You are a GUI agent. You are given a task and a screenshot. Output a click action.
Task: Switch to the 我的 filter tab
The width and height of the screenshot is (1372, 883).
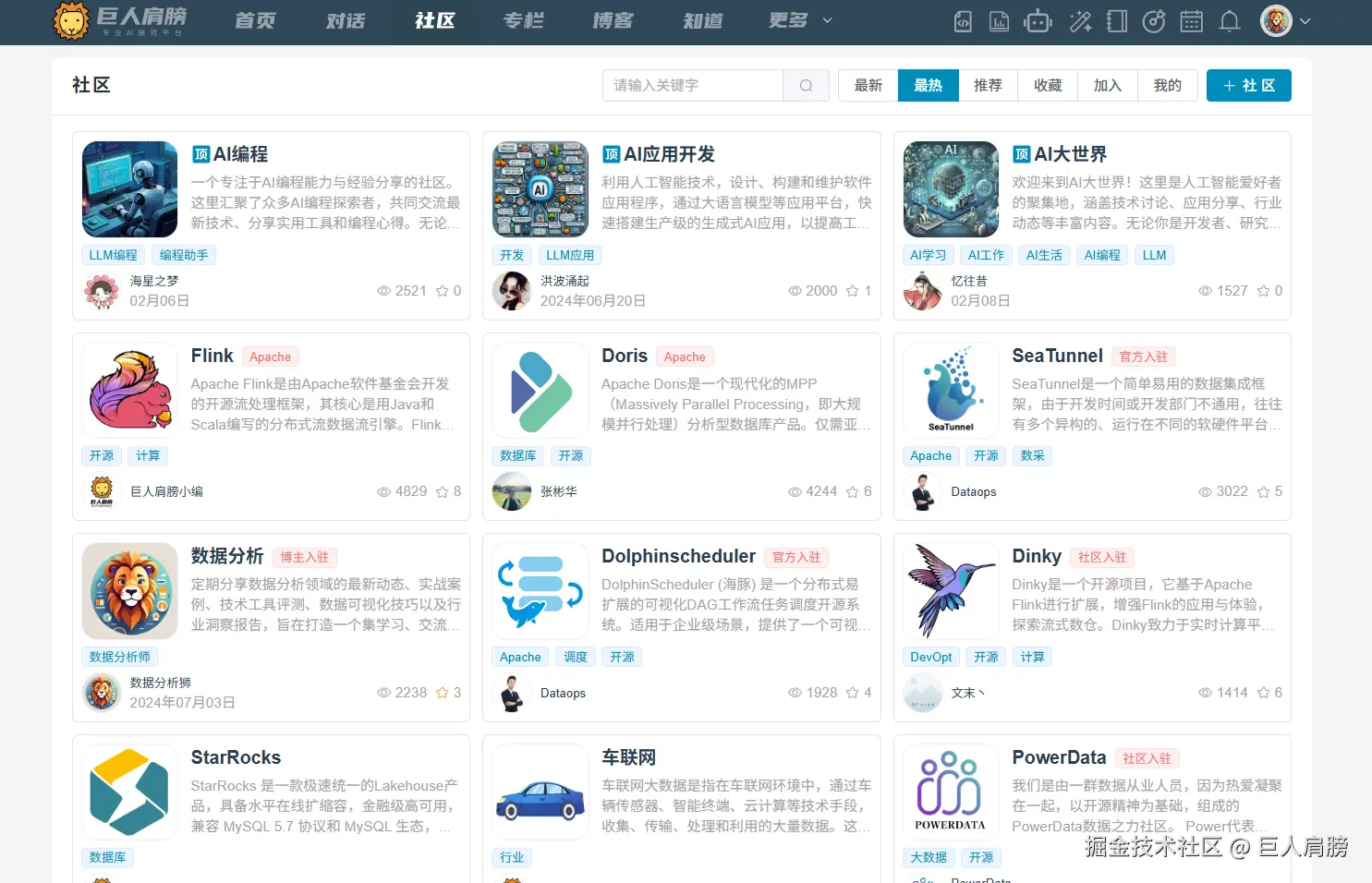tap(1168, 86)
